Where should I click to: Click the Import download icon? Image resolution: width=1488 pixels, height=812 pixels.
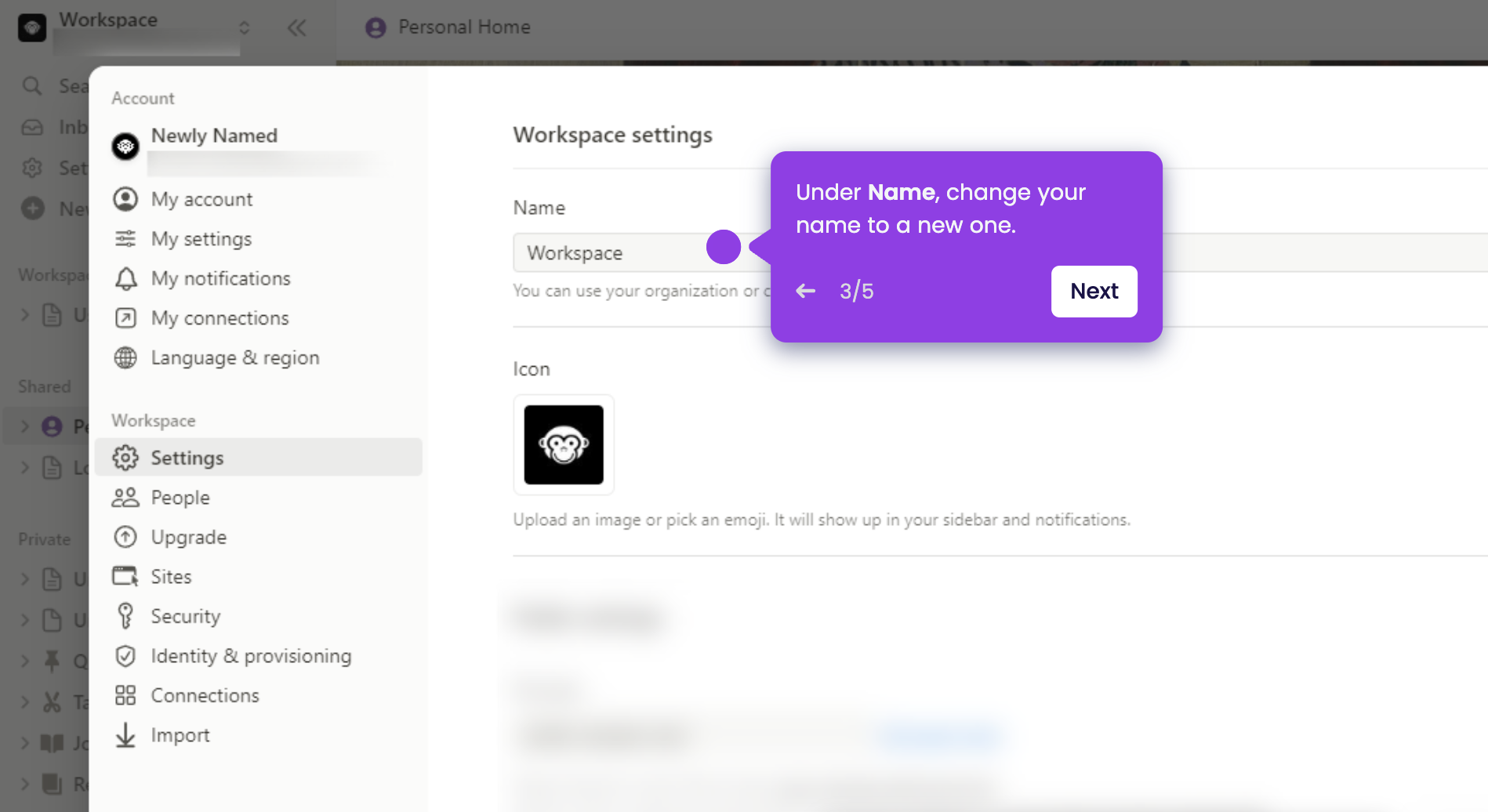point(125,735)
